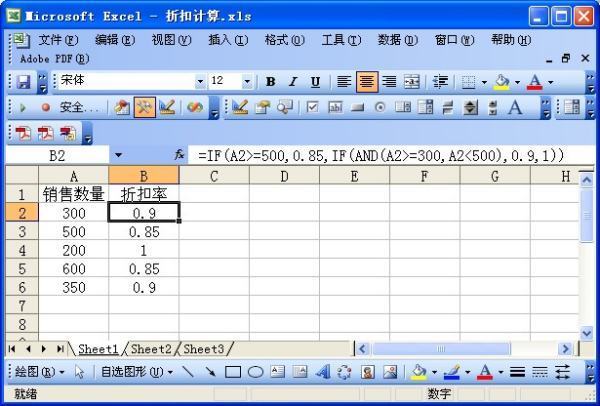The image size is (600, 406).
Task: Open the 数据 (Data) menu
Action: coord(397,39)
